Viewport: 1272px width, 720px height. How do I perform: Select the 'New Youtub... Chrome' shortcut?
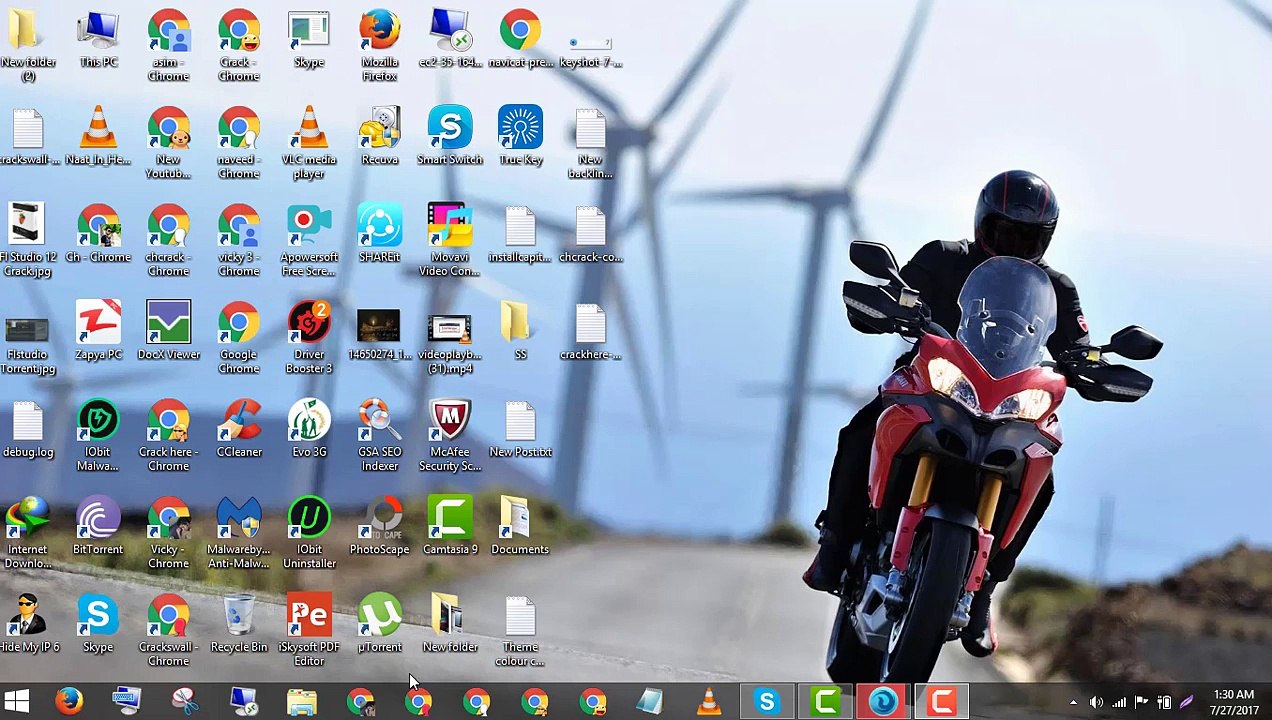(x=168, y=142)
